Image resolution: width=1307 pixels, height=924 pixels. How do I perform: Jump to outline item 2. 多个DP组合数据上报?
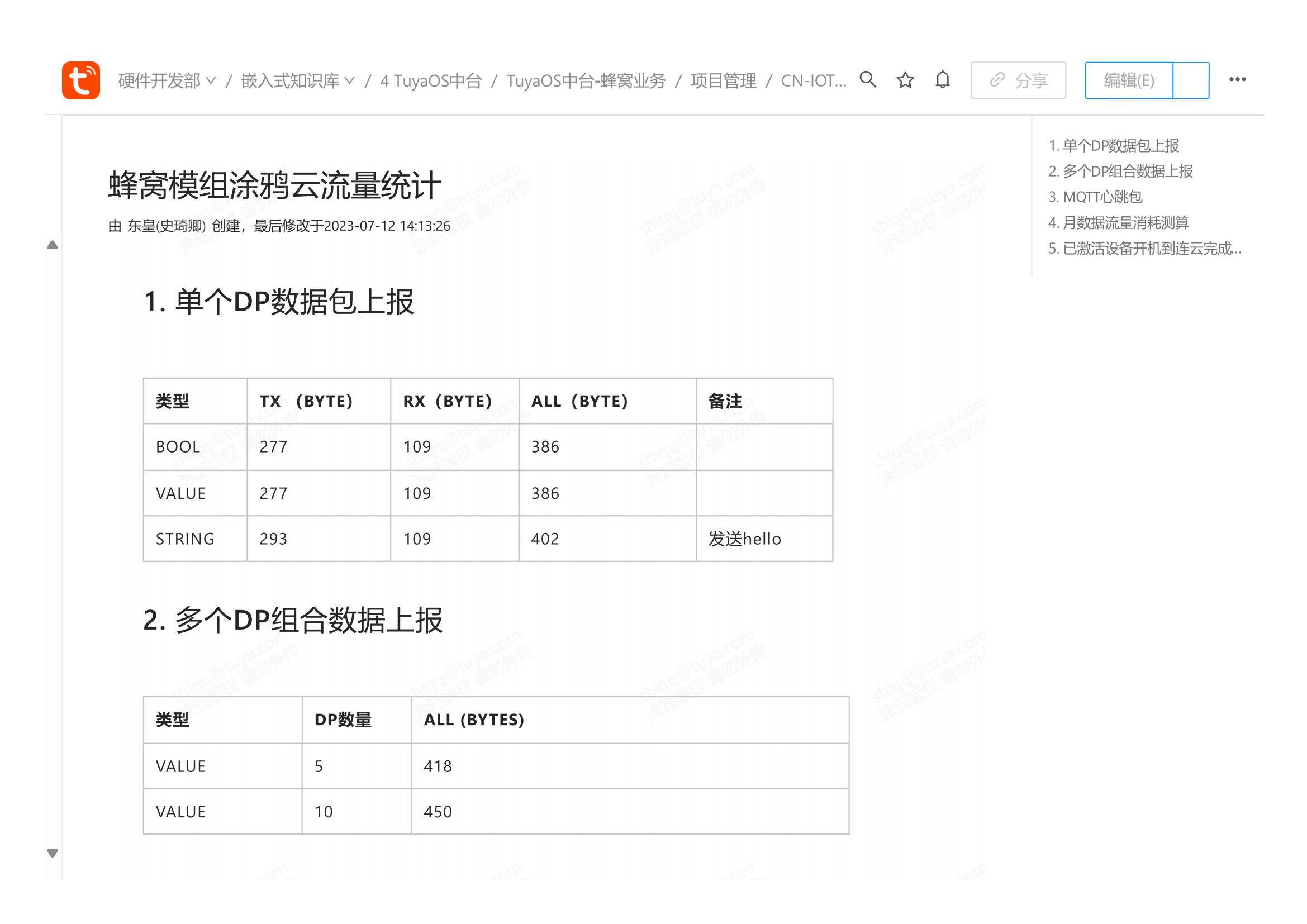(1120, 172)
